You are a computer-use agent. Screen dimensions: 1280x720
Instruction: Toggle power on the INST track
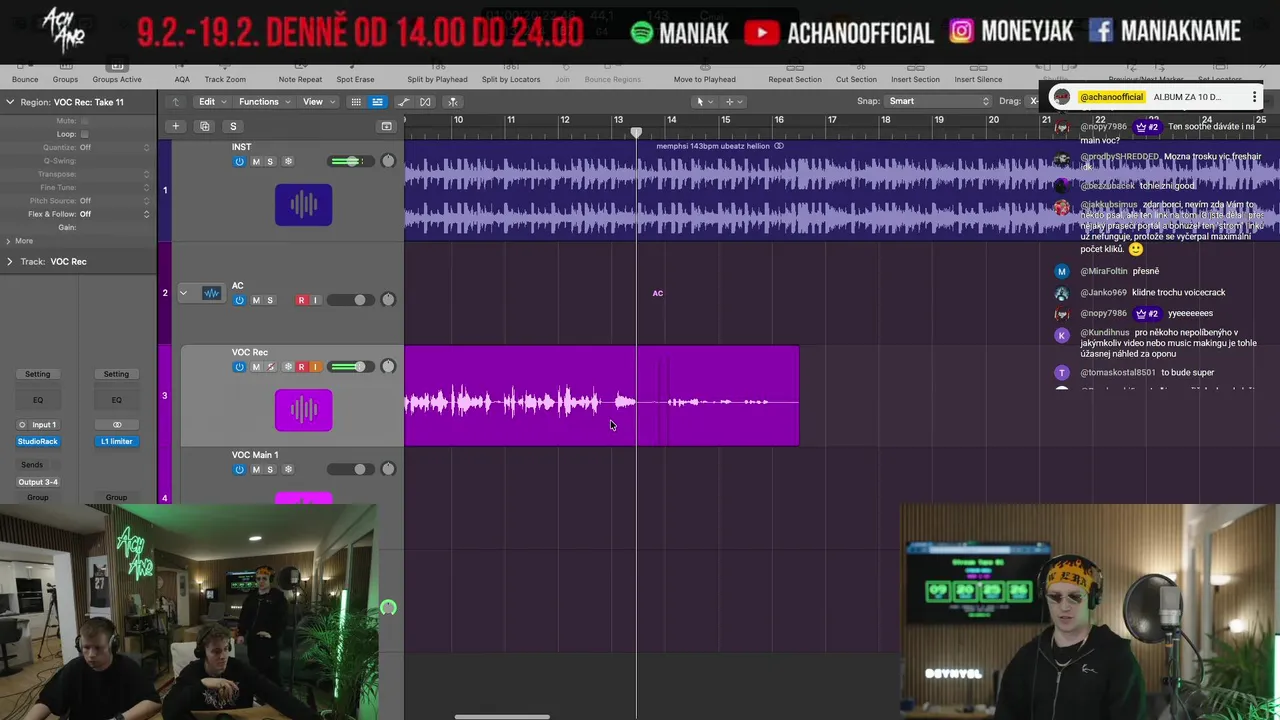point(239,161)
